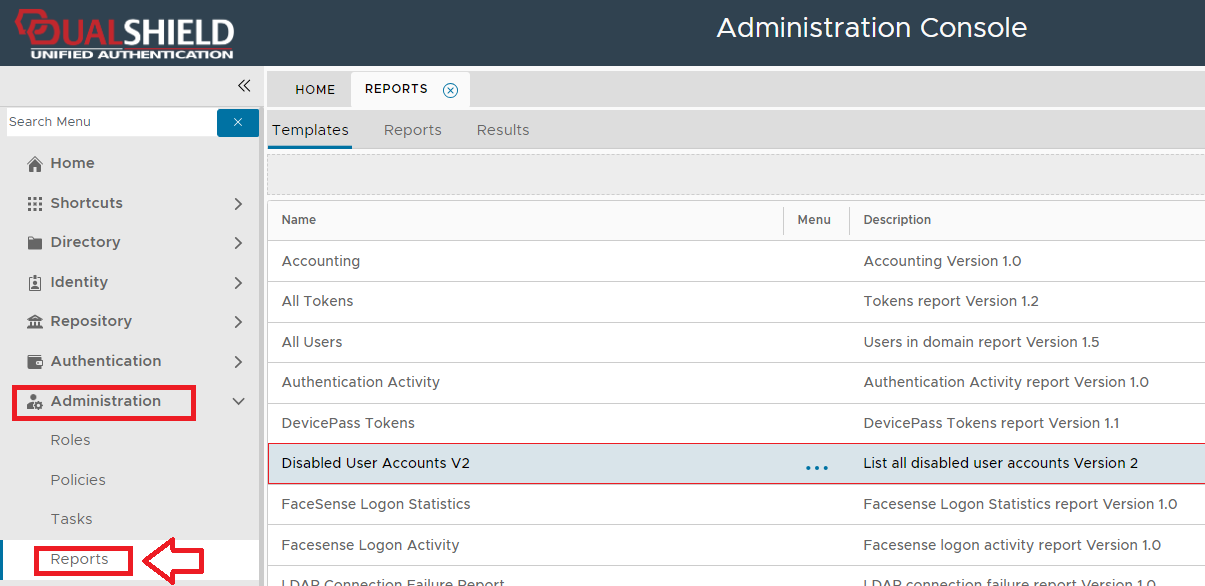Click the Administration user-gear icon
This screenshot has width=1205, height=586.
point(35,402)
